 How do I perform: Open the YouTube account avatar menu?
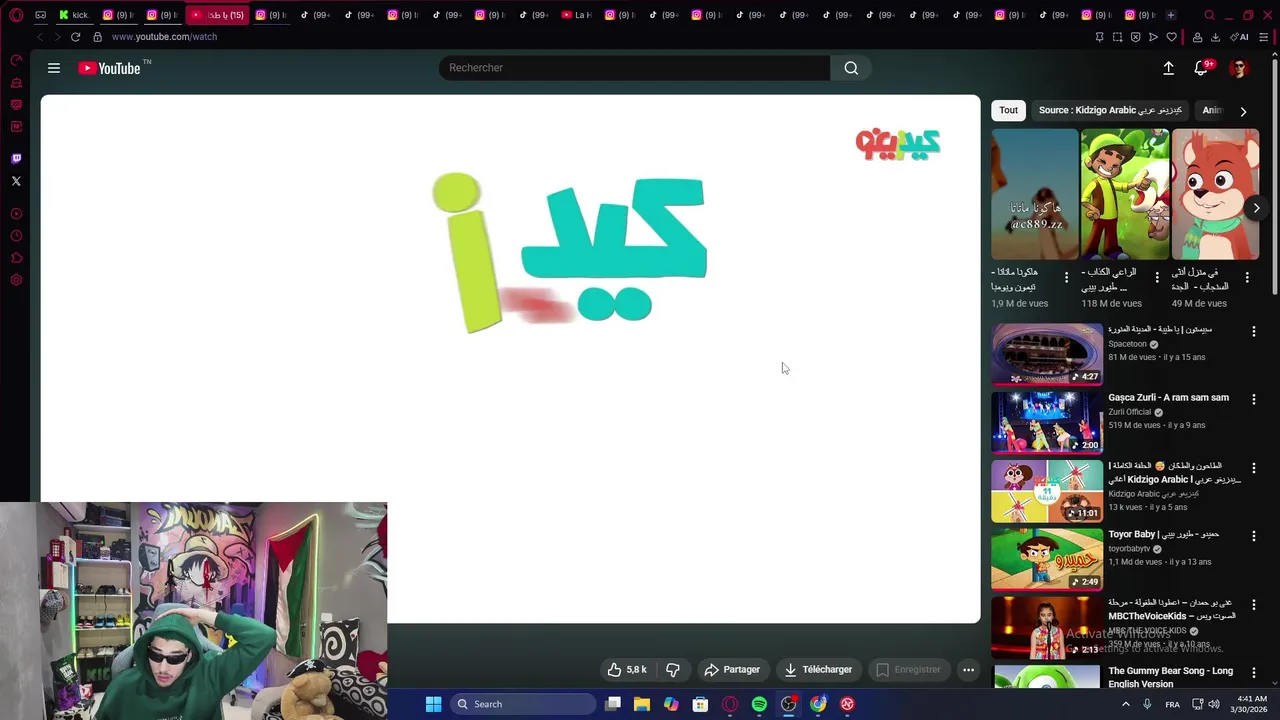(x=1239, y=68)
